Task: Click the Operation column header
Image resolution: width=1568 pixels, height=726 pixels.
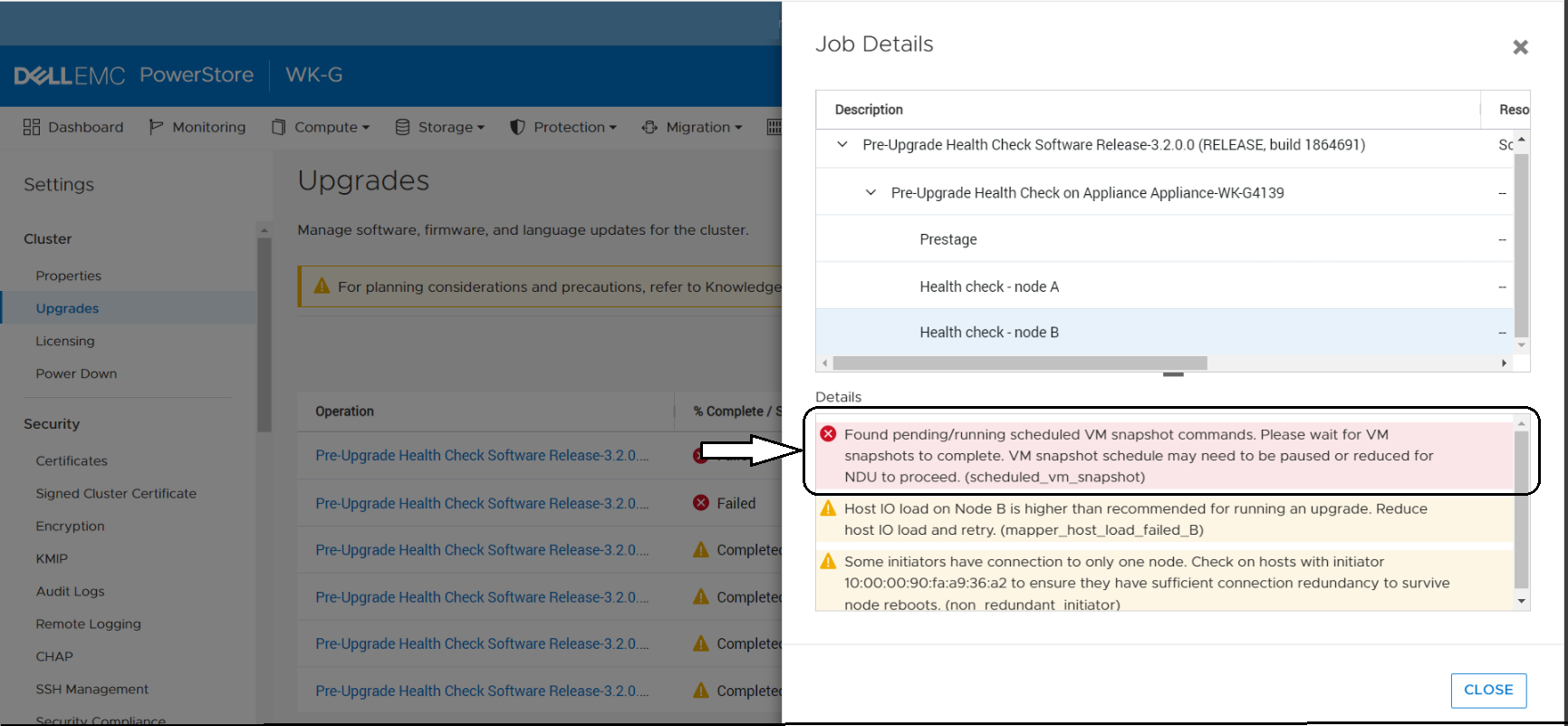Action: click(x=344, y=411)
